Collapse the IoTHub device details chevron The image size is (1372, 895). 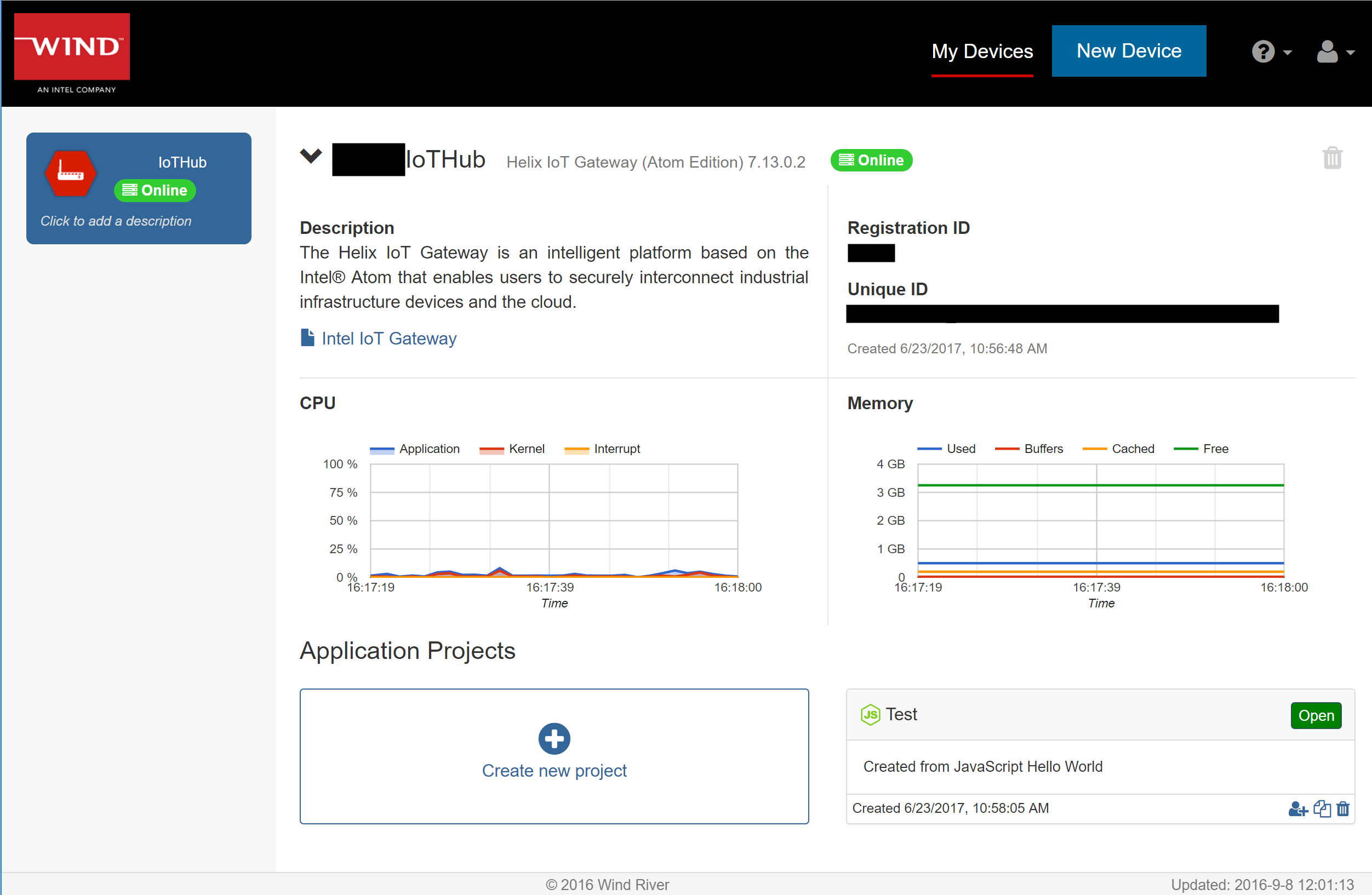[x=311, y=156]
